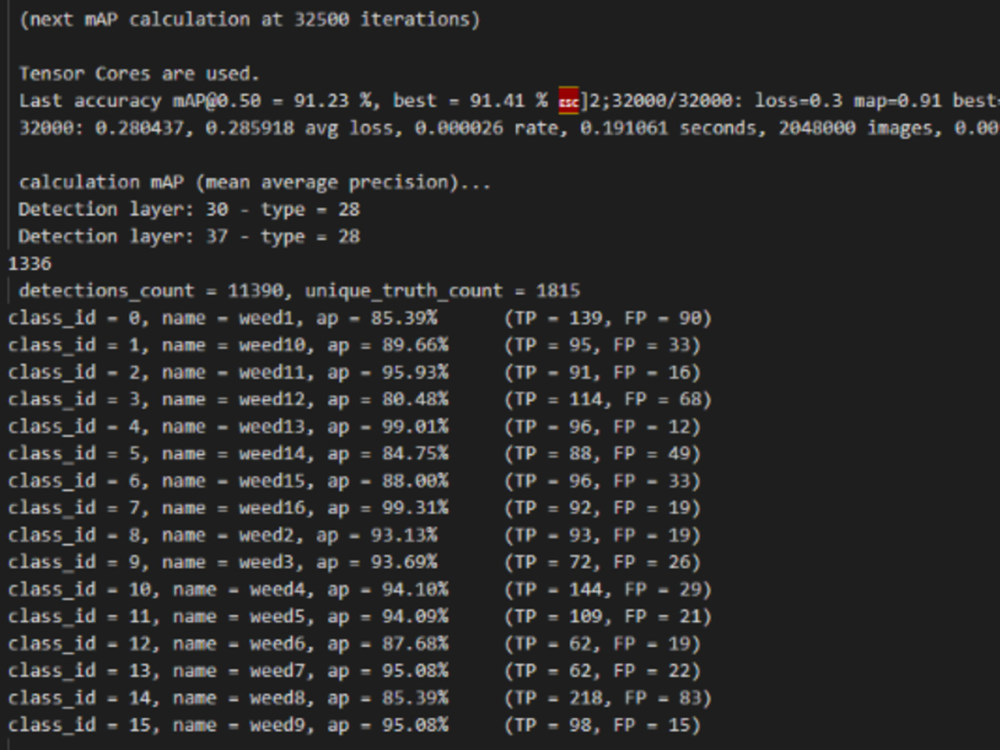1000x750 pixels.
Task: Click the weed16 ap = 99.31% row
Action: [x=354, y=508]
